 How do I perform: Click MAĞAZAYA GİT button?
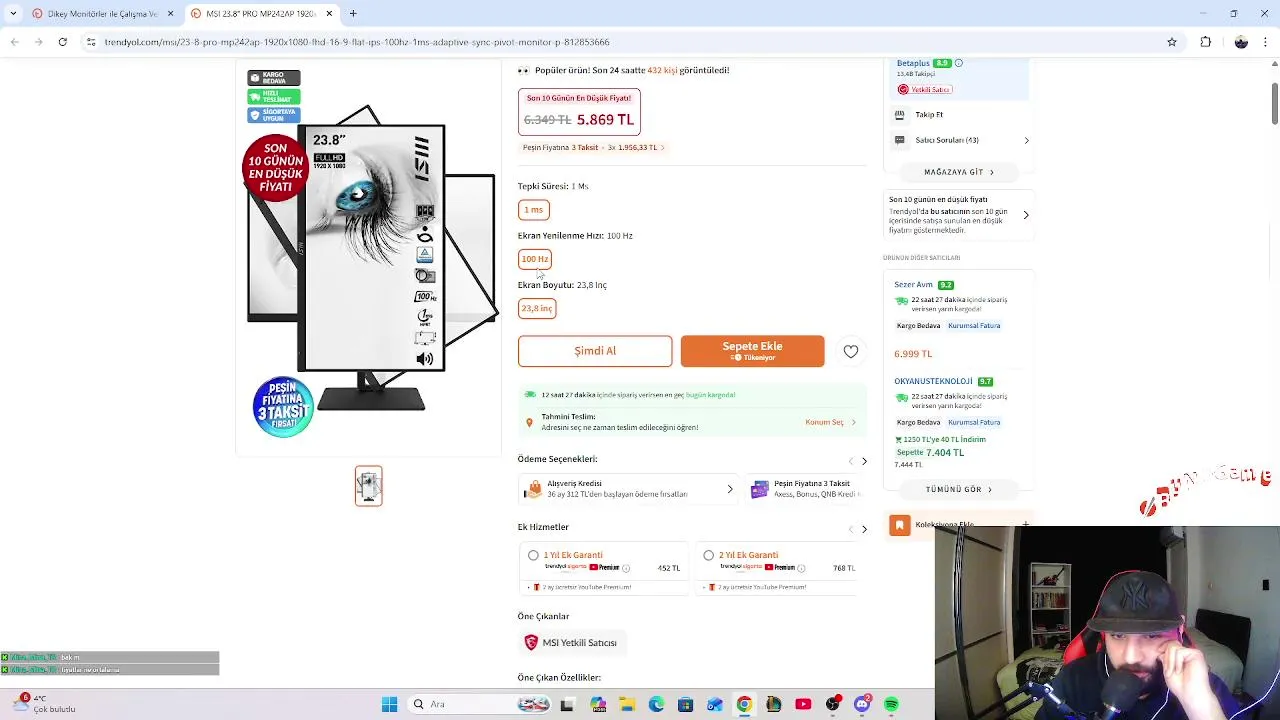(958, 172)
